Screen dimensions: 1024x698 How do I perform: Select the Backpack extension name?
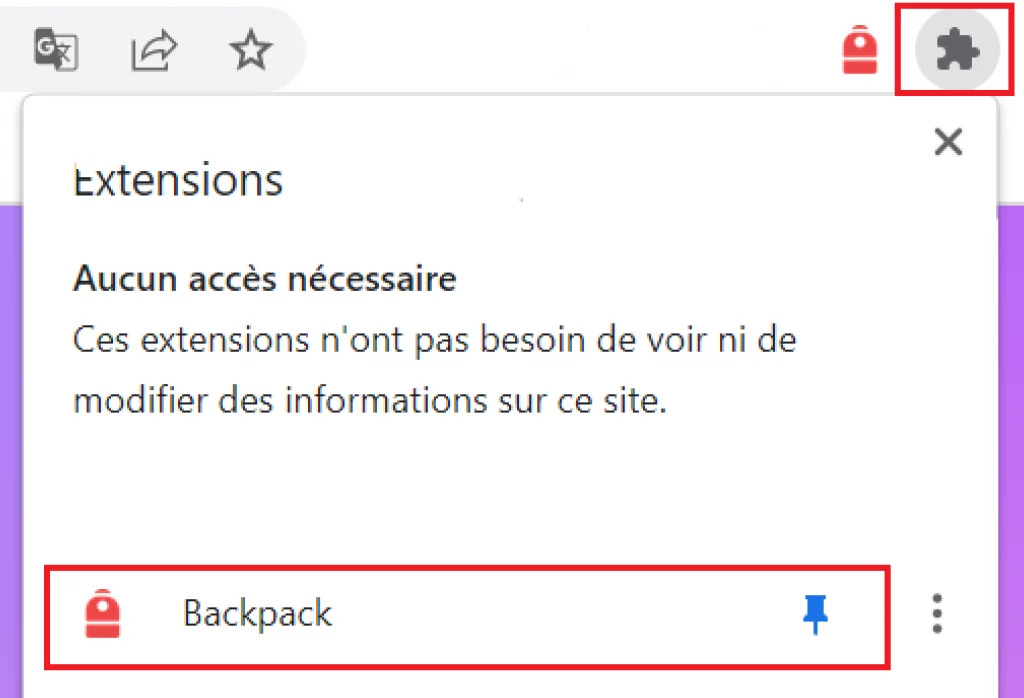[257, 613]
